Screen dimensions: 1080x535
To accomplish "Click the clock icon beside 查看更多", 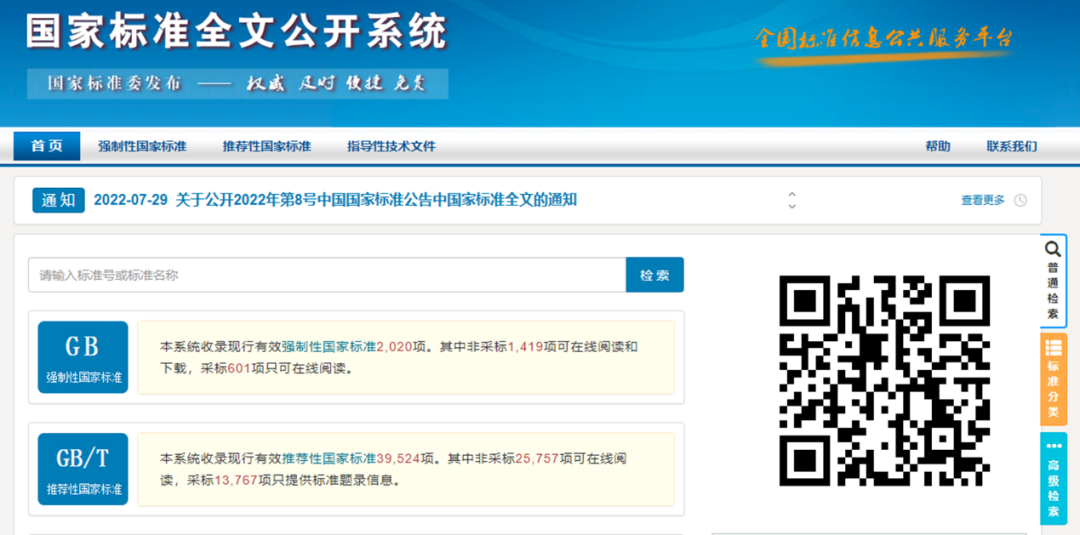I will coord(1020,200).
